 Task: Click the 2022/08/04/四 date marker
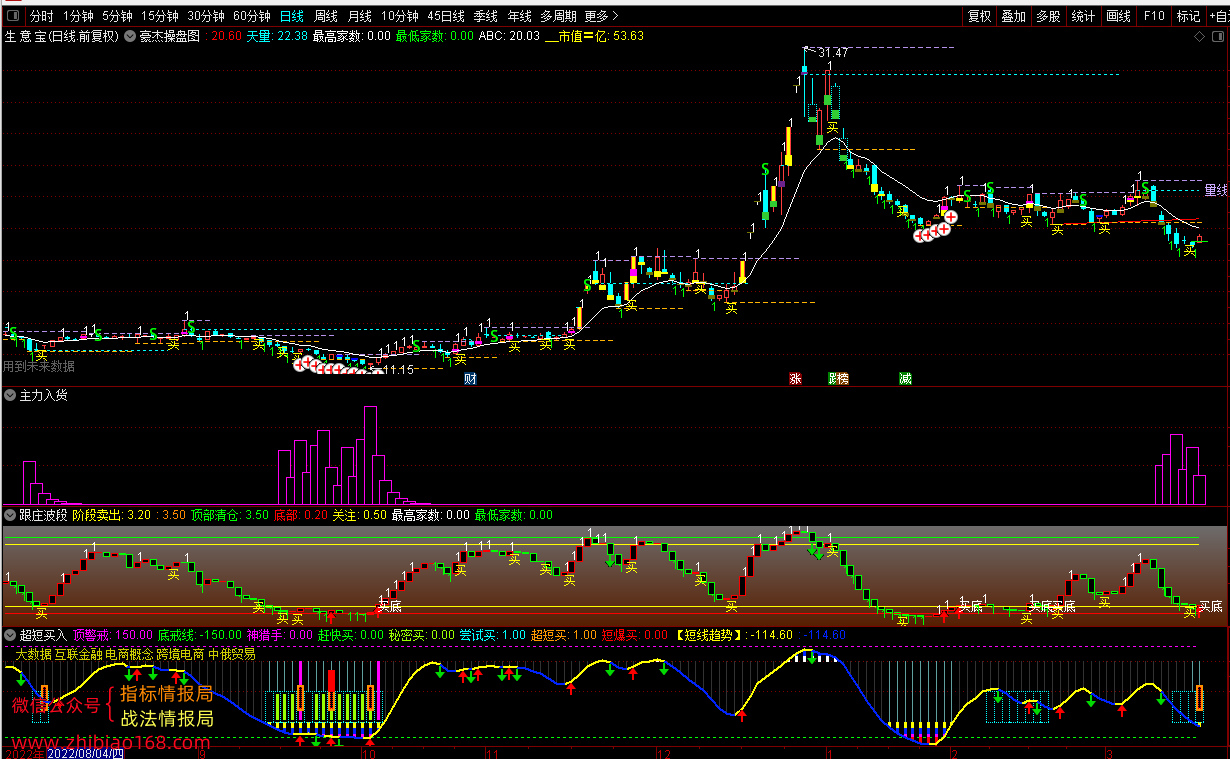click(84, 752)
